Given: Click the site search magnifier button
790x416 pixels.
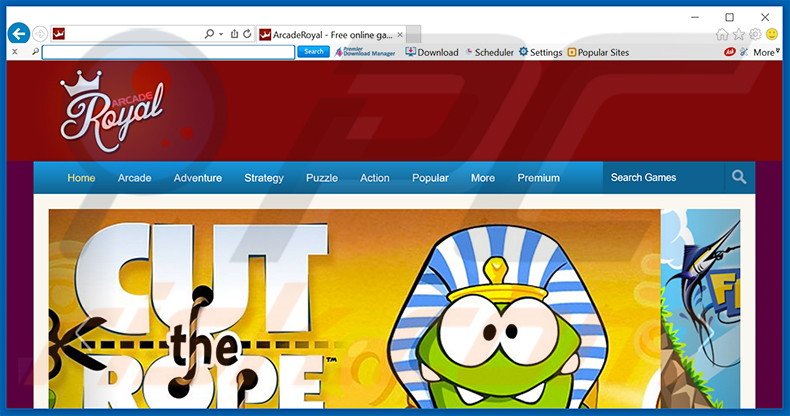Looking at the screenshot, I should coord(740,177).
